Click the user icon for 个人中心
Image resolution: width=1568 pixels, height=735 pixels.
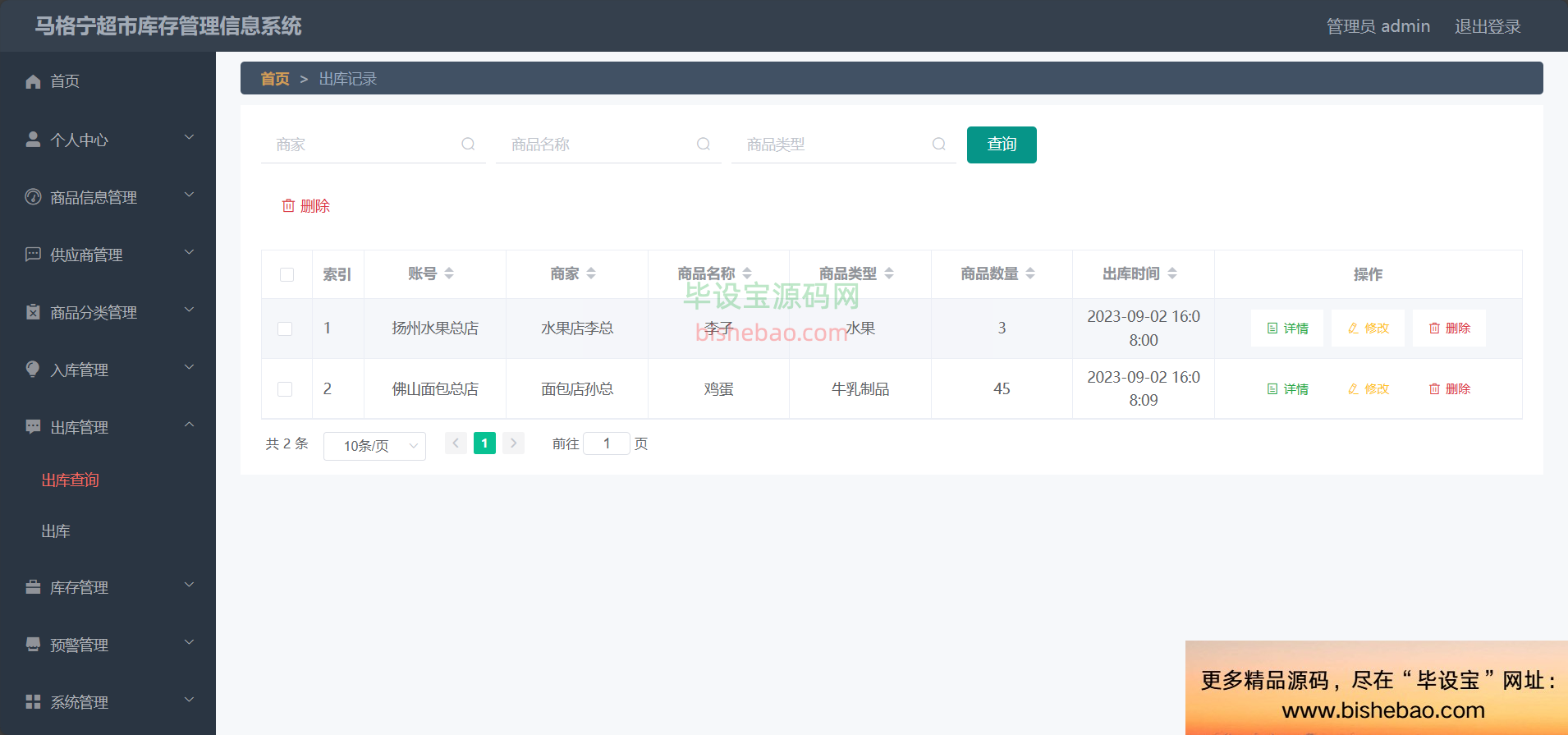(x=33, y=139)
